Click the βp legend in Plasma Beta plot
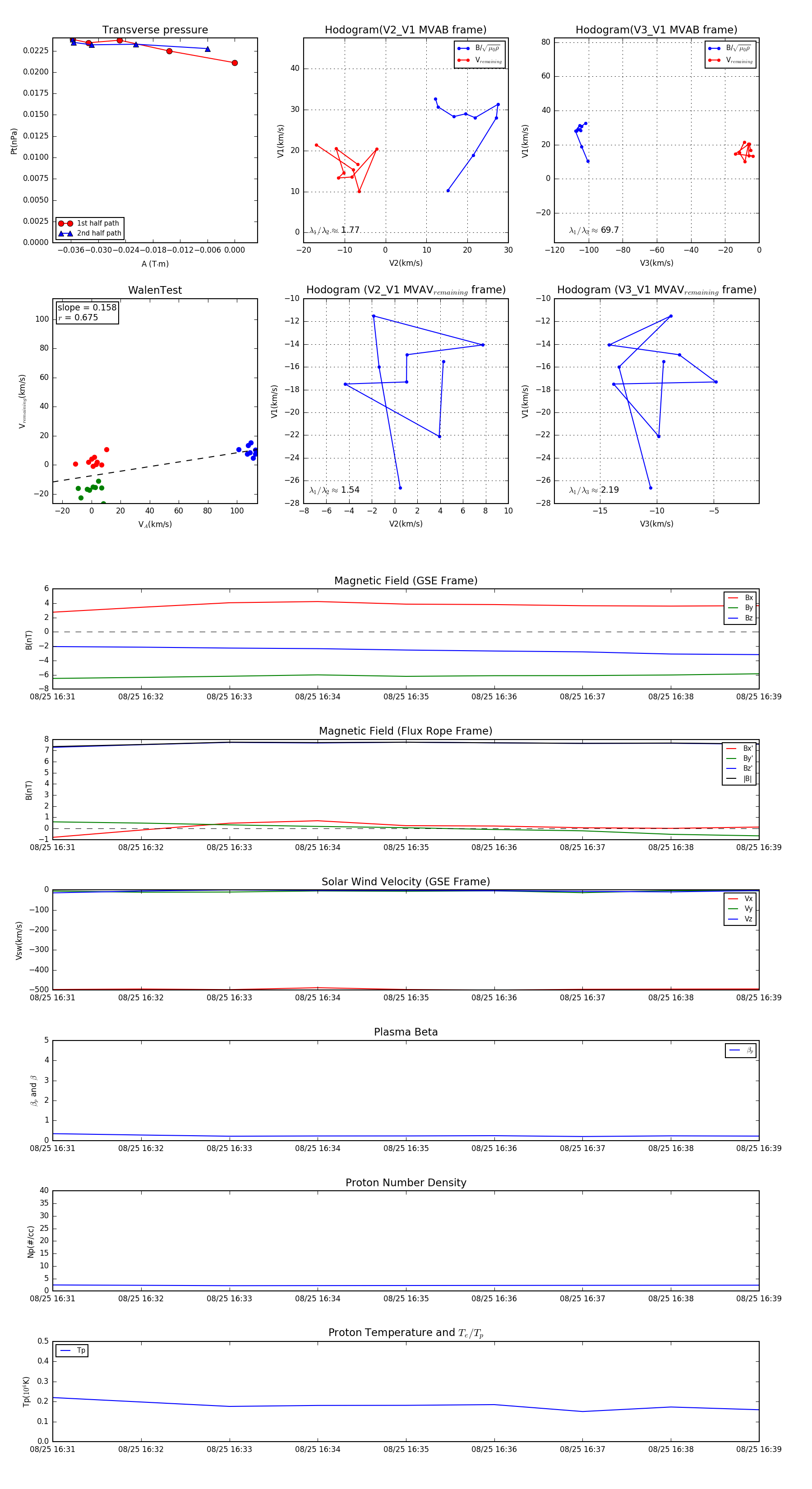 tap(741, 1050)
